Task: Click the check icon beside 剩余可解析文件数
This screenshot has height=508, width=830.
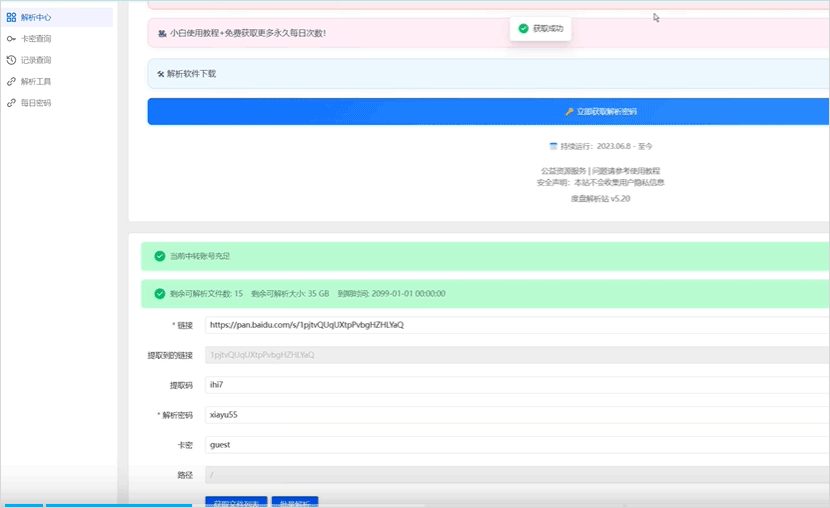Action: (160, 294)
